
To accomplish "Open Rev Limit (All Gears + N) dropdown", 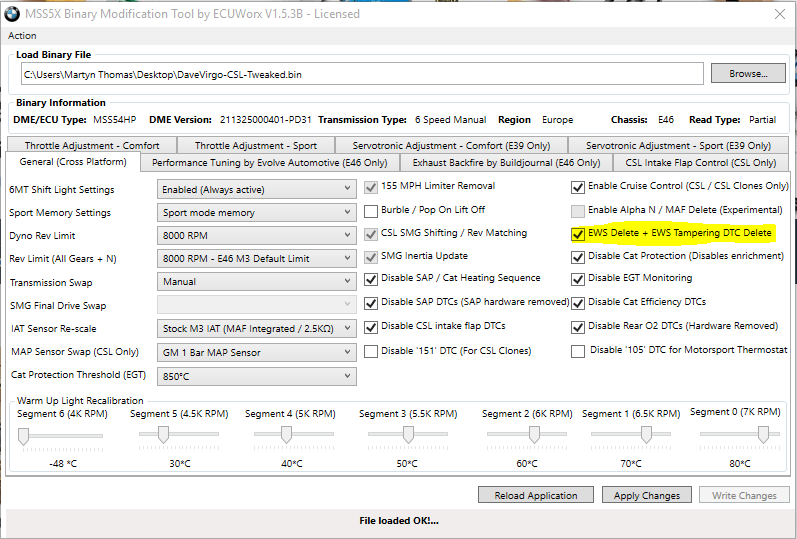I will pyautogui.click(x=257, y=258).
